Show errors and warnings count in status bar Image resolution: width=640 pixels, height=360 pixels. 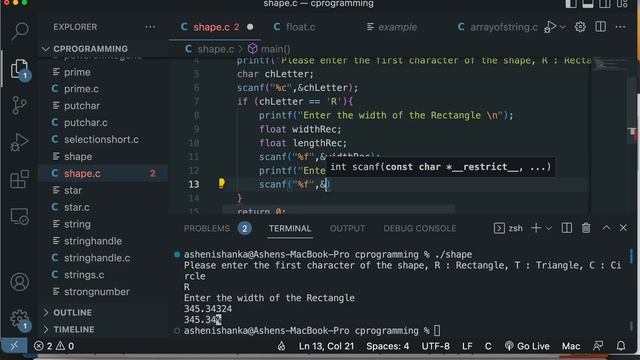pos(54,346)
